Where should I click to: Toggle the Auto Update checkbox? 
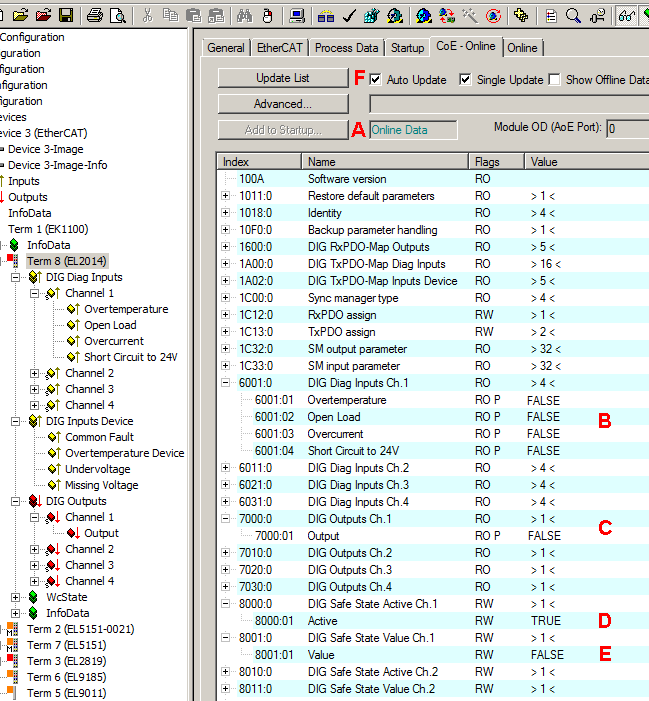pyautogui.click(x=375, y=80)
